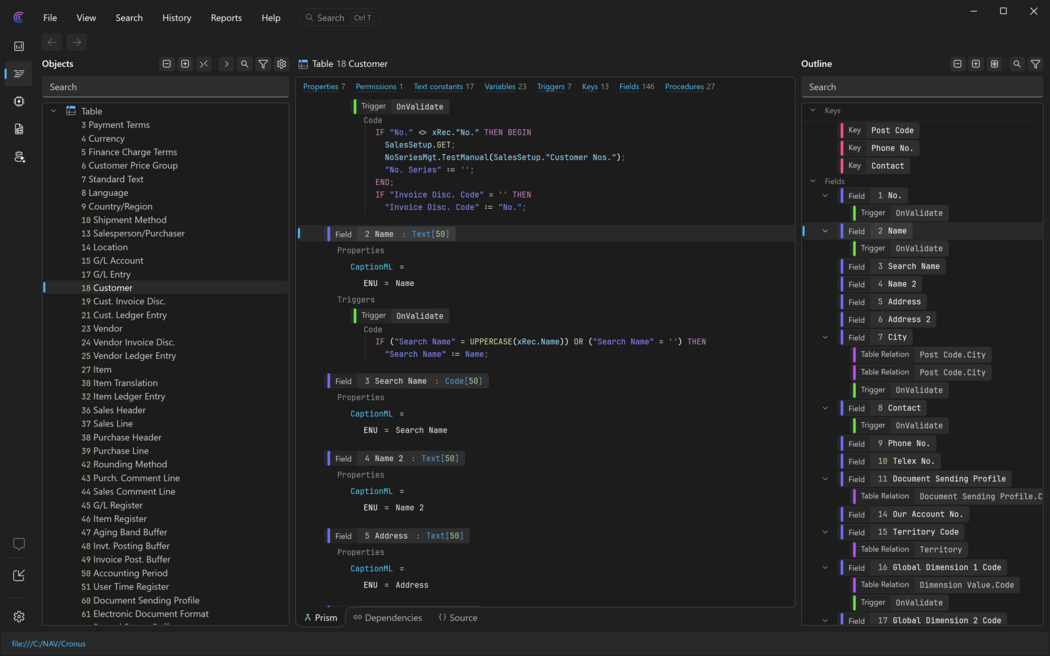
Task: Open the History menu
Action: tap(177, 18)
